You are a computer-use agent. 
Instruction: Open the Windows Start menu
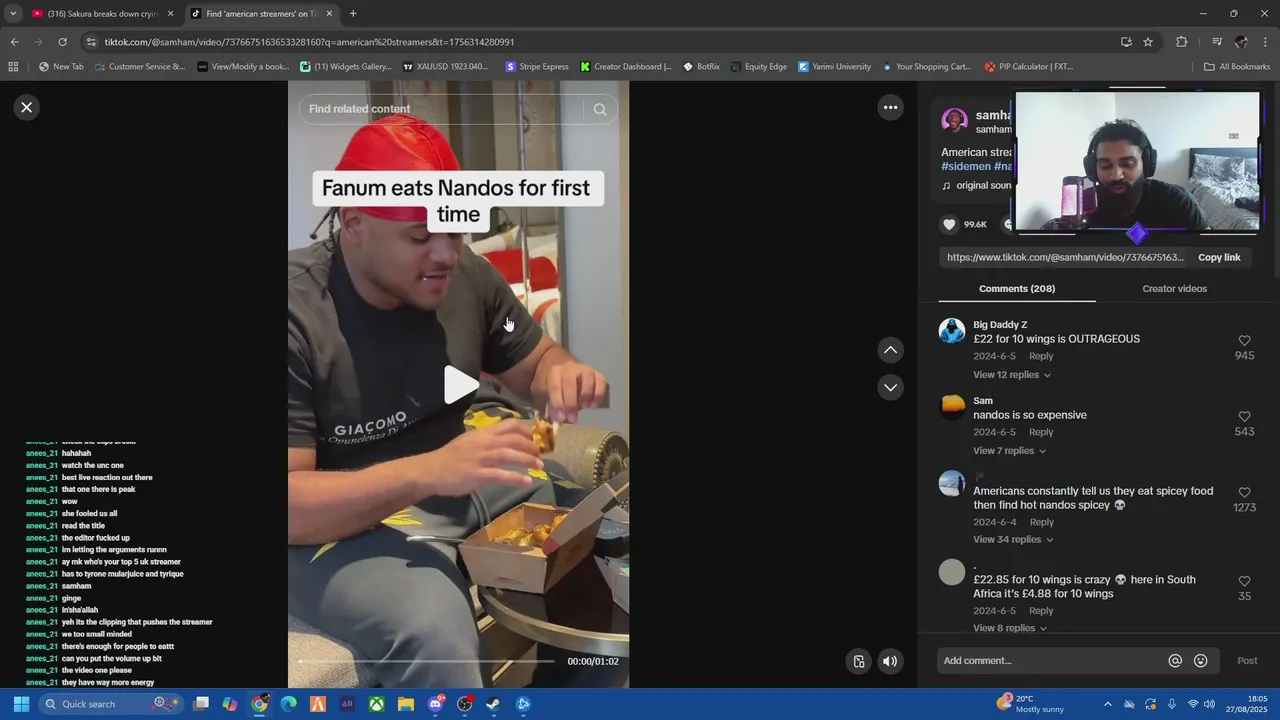(x=21, y=704)
